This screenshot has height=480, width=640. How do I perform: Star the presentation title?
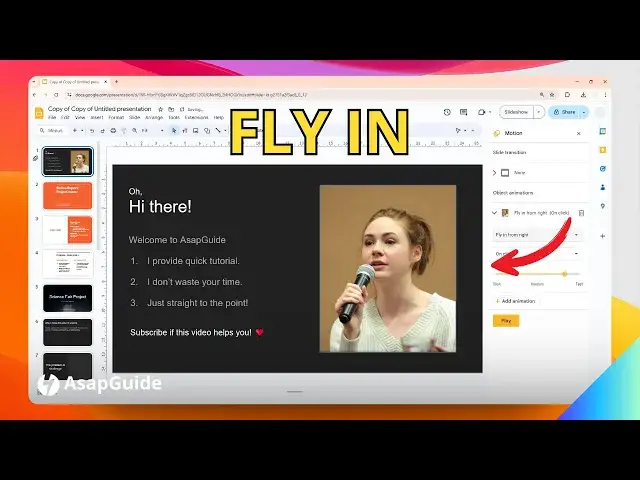pos(160,108)
